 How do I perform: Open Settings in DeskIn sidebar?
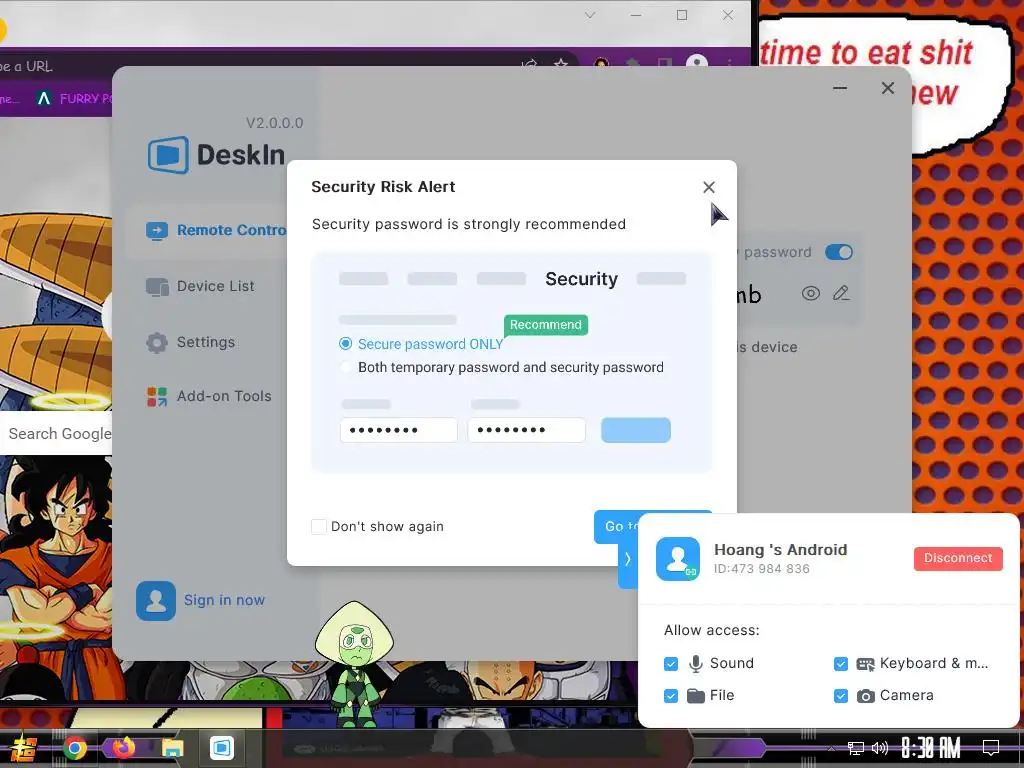coord(206,342)
